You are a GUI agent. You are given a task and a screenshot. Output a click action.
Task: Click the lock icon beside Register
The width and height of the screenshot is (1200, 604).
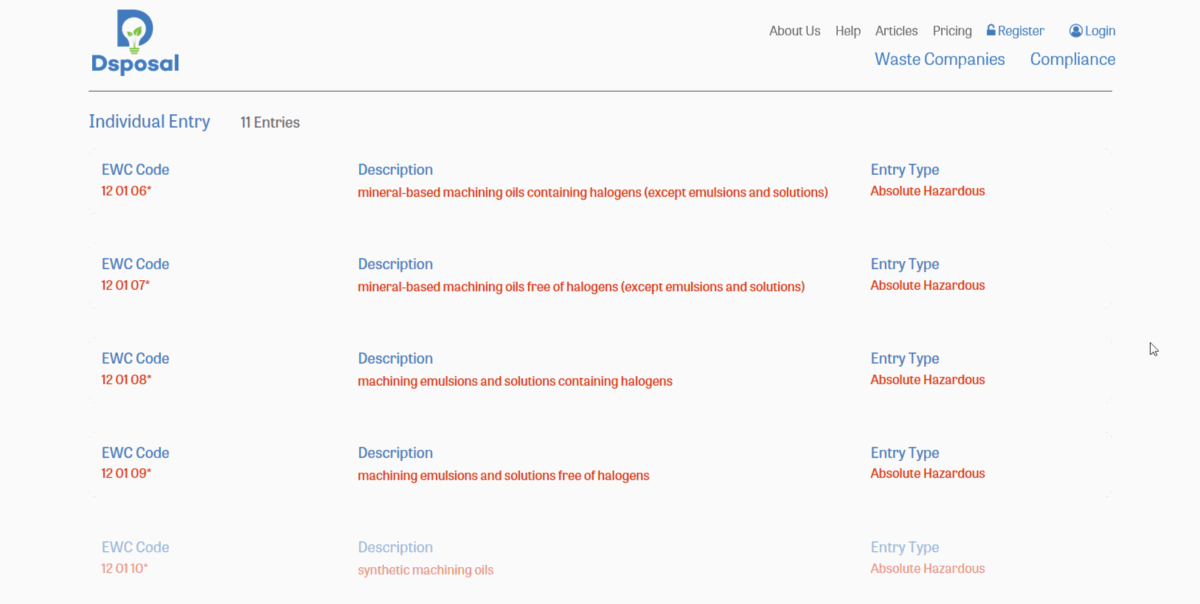click(x=991, y=31)
